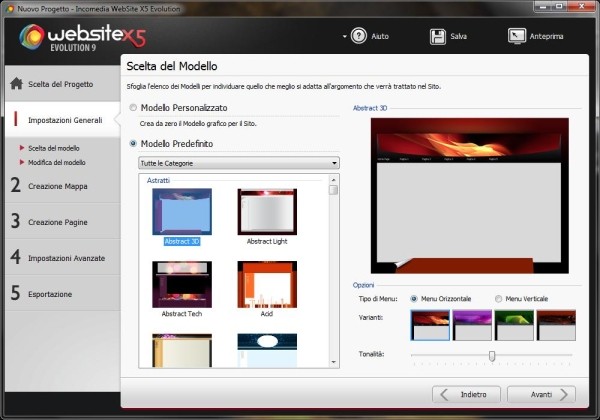
Task: Click the Indietro back button
Action: point(466,394)
